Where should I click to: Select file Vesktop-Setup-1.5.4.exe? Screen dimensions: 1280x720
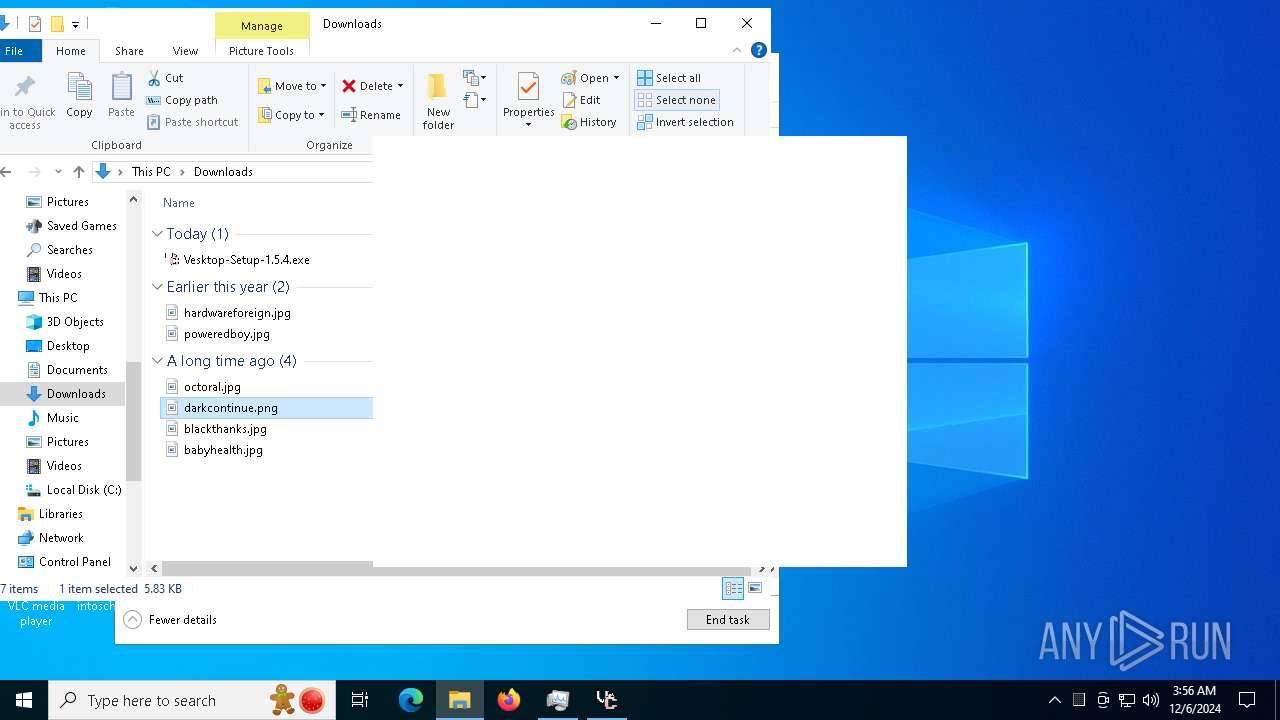coord(246,260)
